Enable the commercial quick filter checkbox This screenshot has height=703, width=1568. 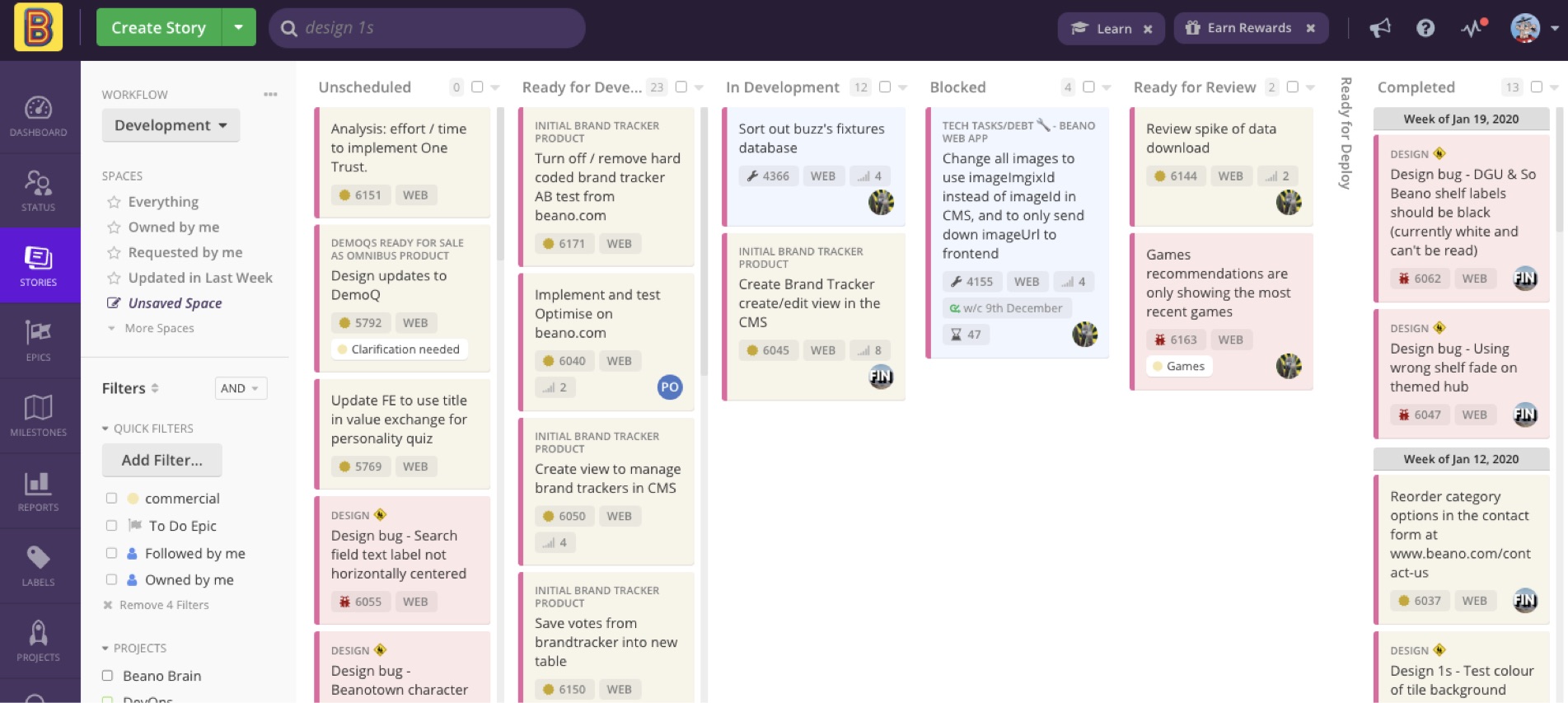[x=111, y=499]
